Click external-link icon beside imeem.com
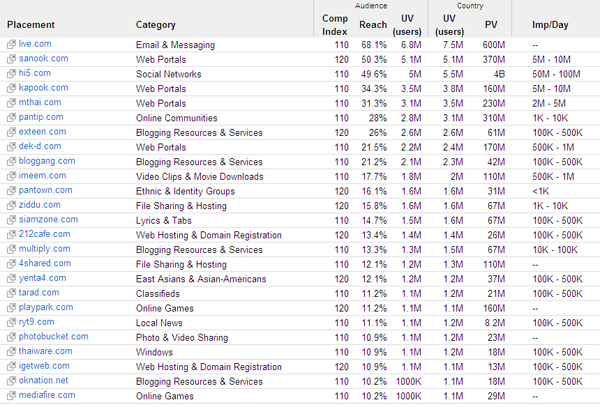600x407 pixels. (11, 176)
